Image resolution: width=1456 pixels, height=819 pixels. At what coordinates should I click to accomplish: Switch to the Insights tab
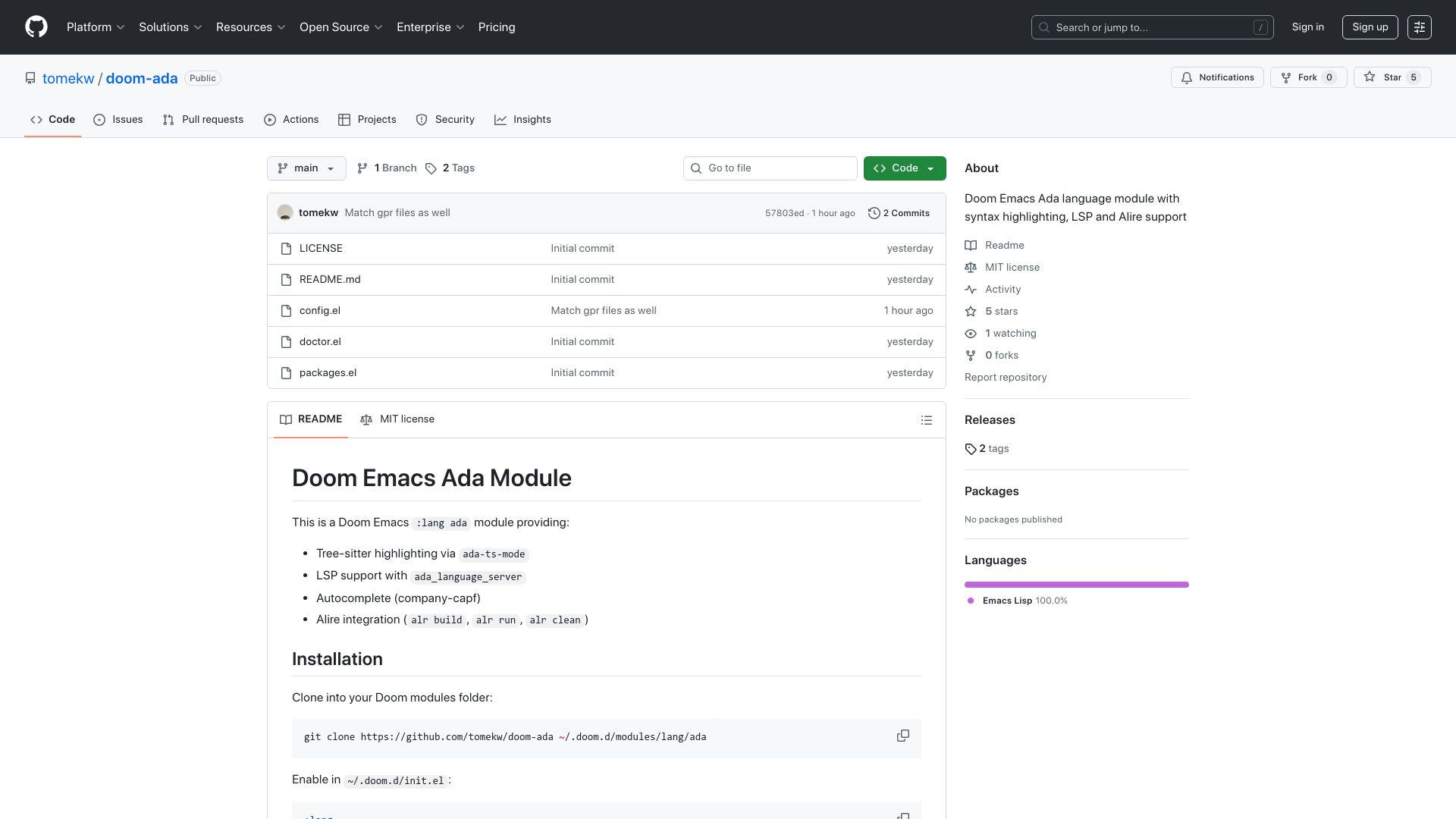(x=522, y=120)
